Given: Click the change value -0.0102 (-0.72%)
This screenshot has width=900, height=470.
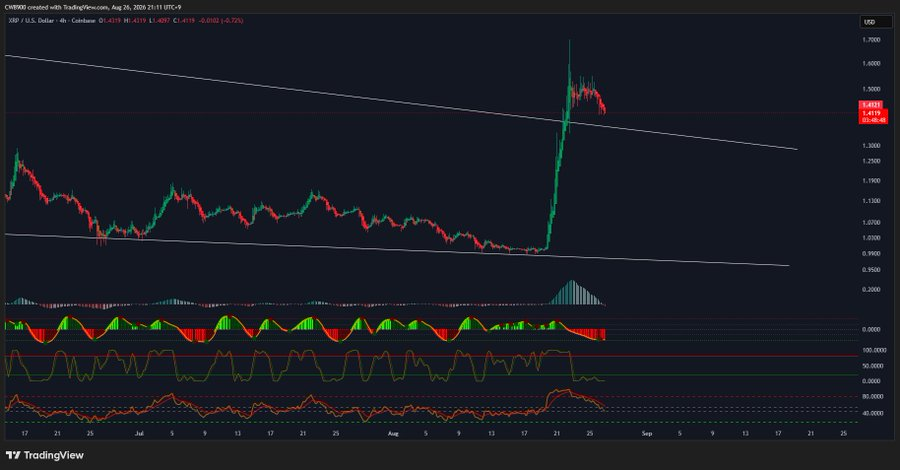Looking at the screenshot, I should pos(220,21).
